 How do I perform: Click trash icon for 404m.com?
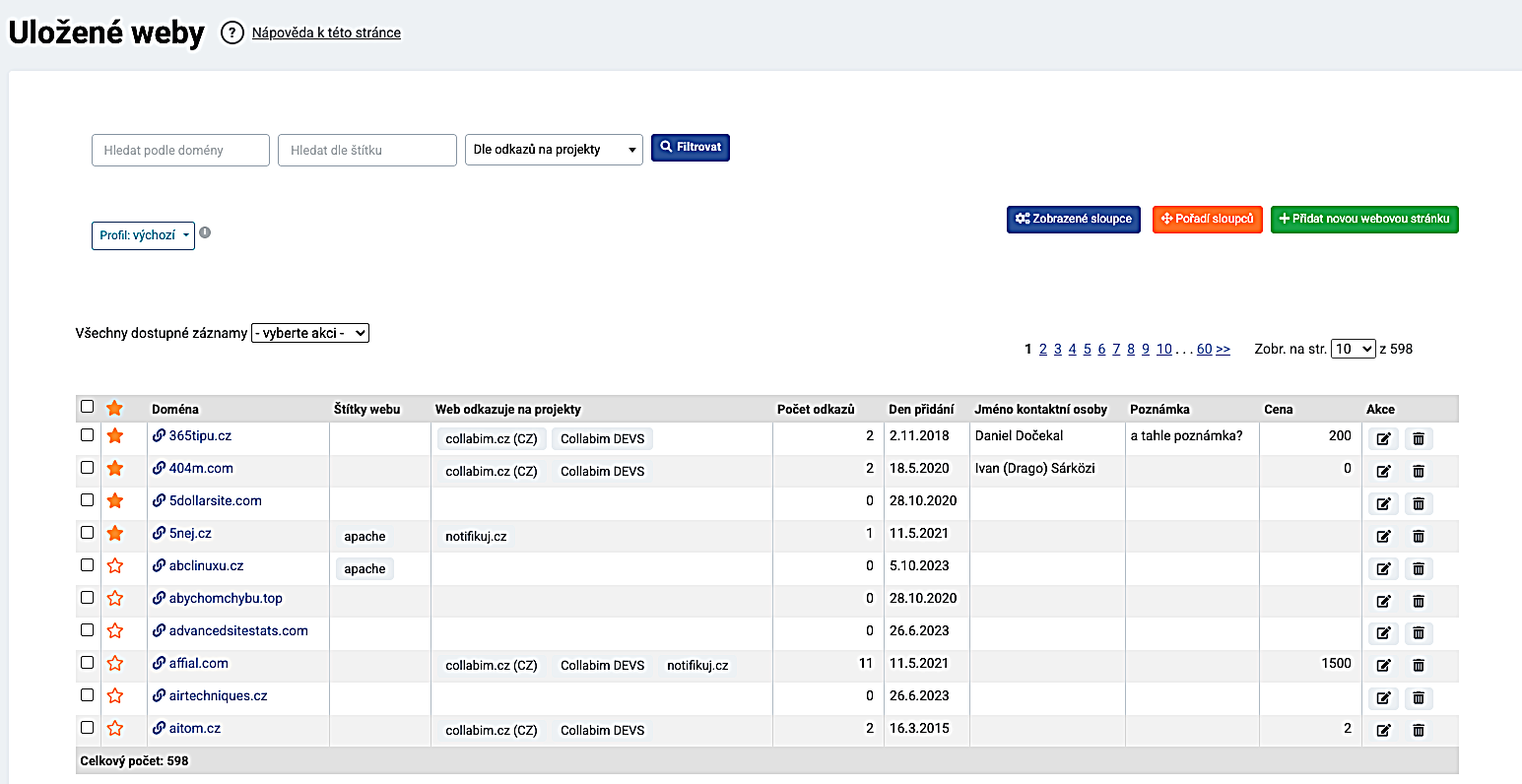click(1419, 471)
